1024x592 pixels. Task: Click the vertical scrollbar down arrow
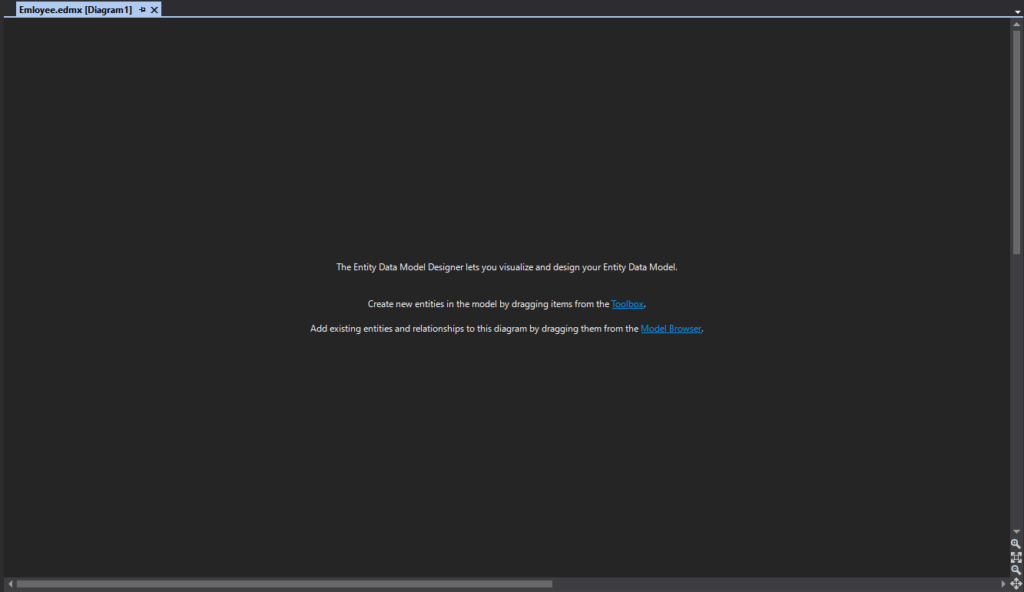(x=1016, y=531)
